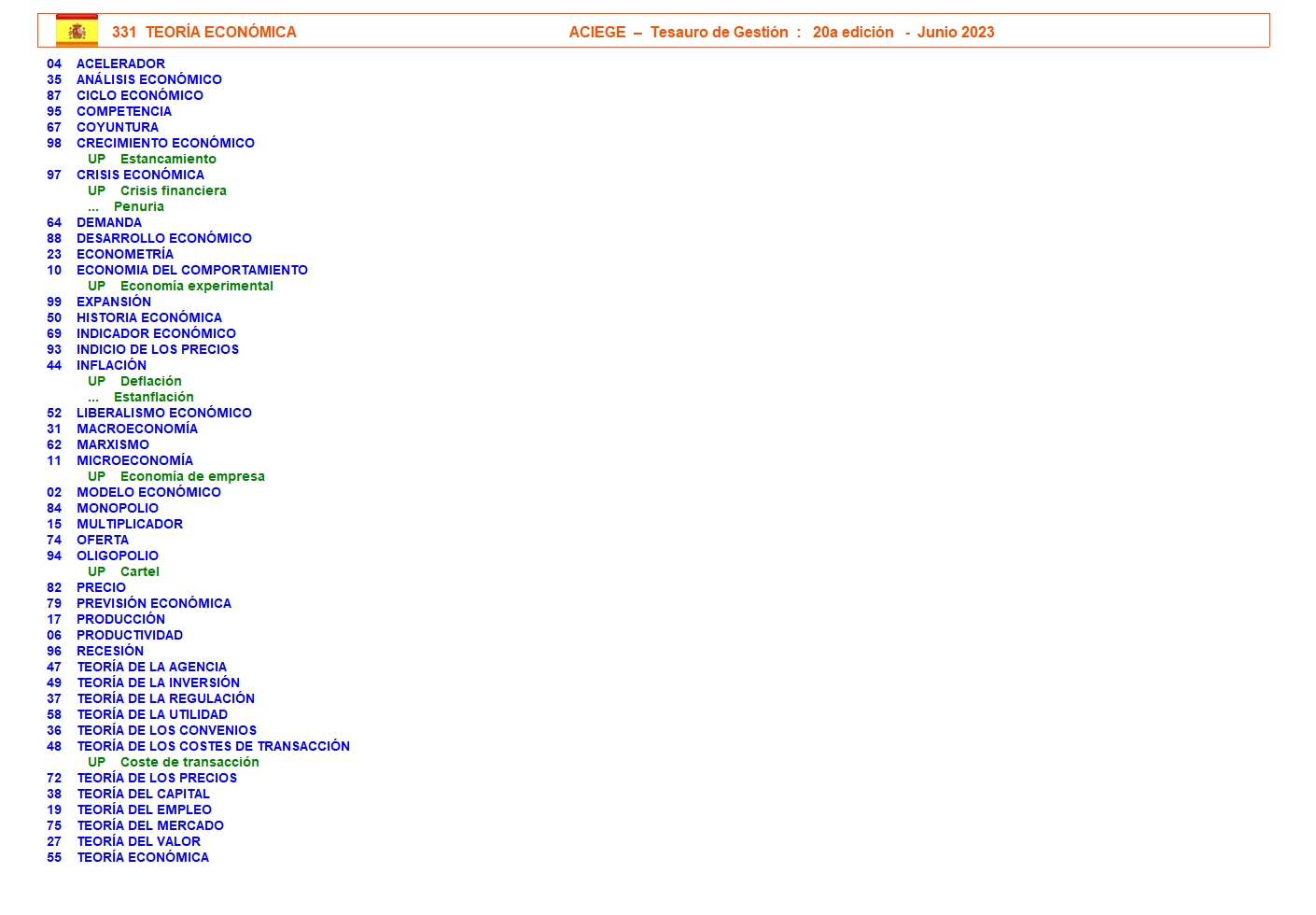Click Economía de empresa synonym
This screenshot has width=1316, height=915.
point(192,476)
